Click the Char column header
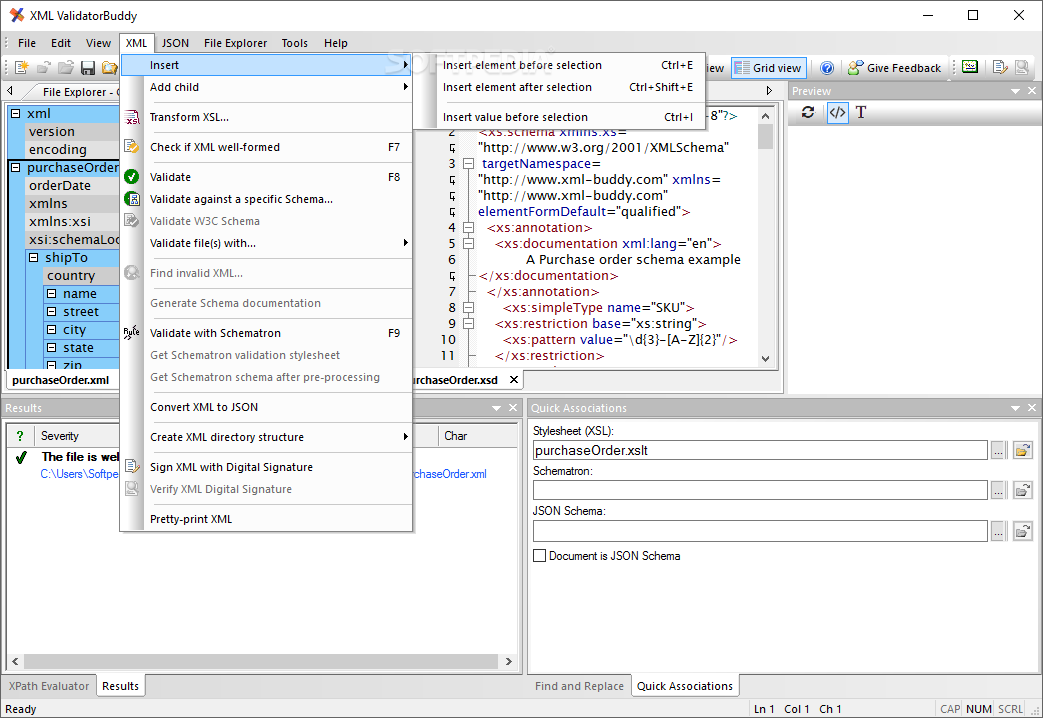The height and width of the screenshot is (718, 1043). click(478, 436)
